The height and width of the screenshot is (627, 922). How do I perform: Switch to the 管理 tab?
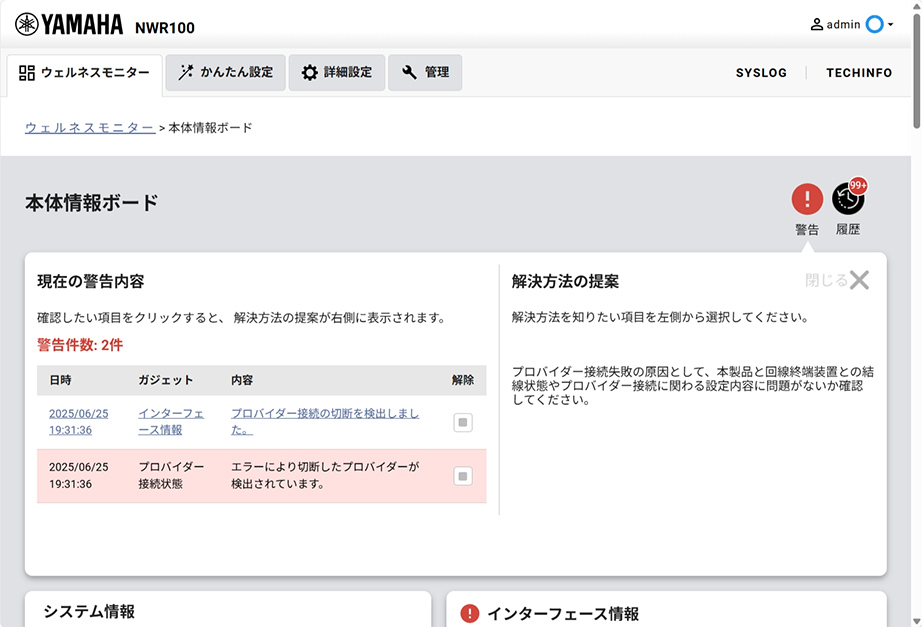(425, 72)
